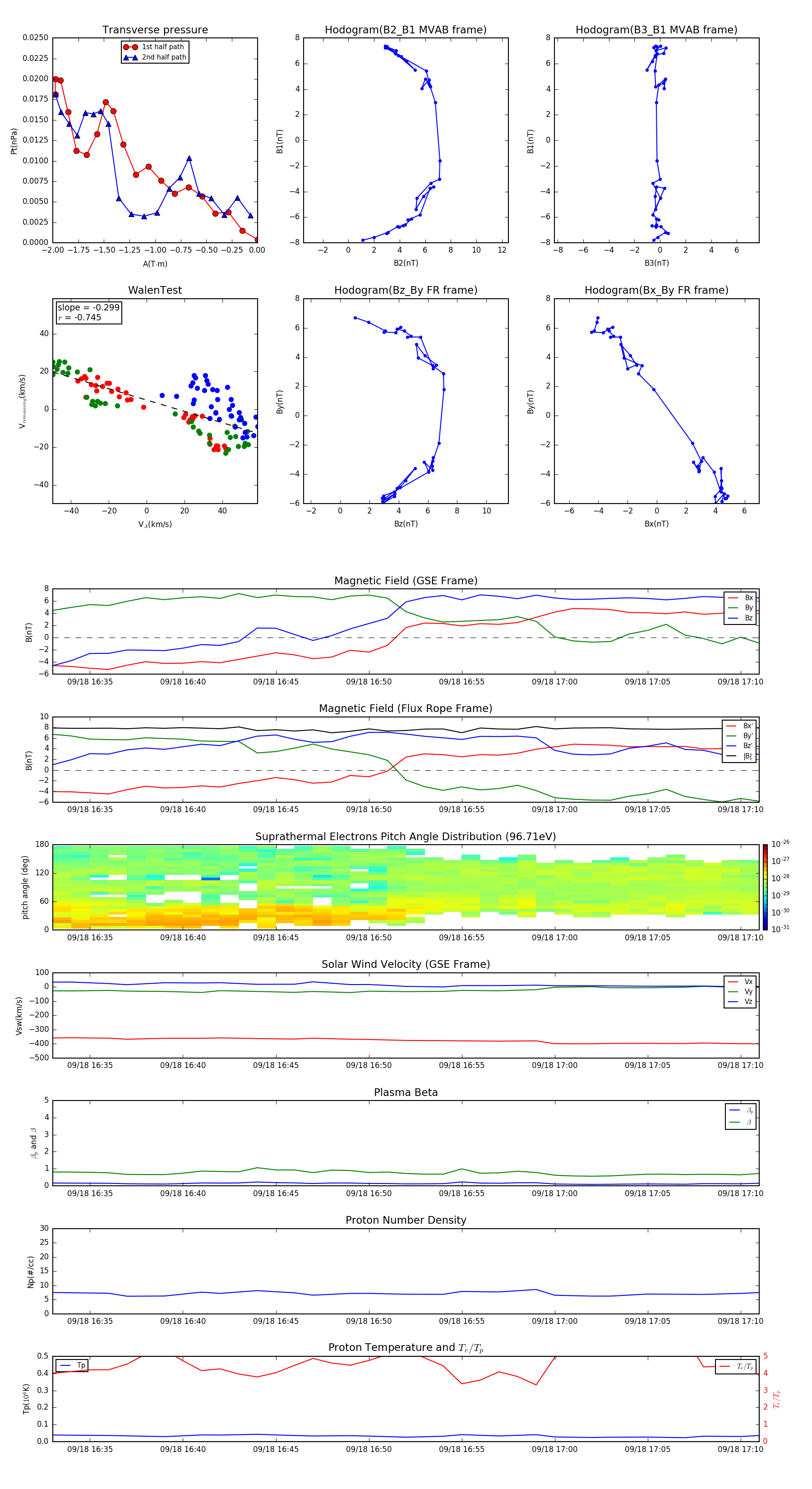
Task: Click '09/18 16:35' tick under Proton Temperature plot
Action: click(90, 1449)
